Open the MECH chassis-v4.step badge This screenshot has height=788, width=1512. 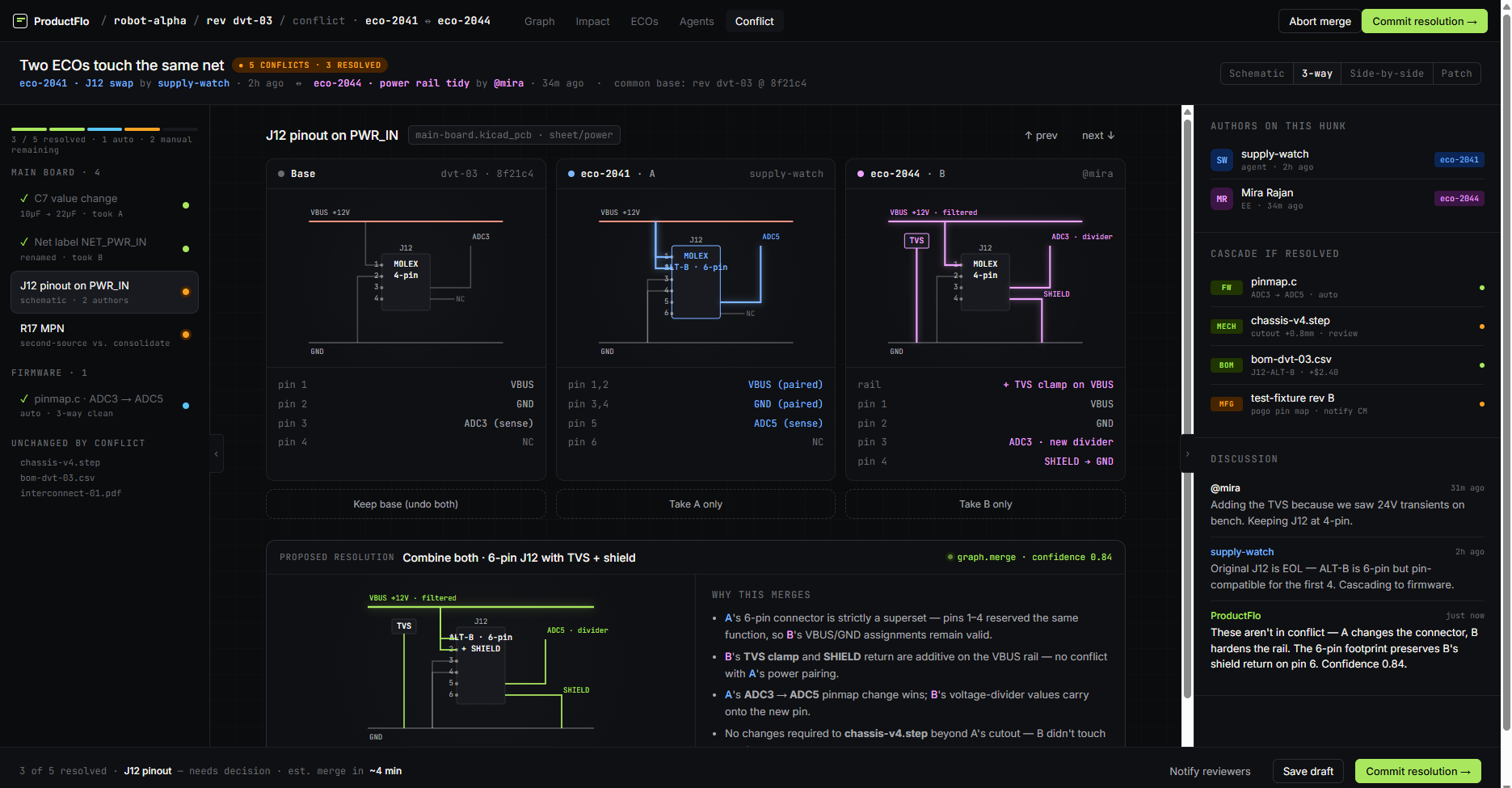[1226, 327]
